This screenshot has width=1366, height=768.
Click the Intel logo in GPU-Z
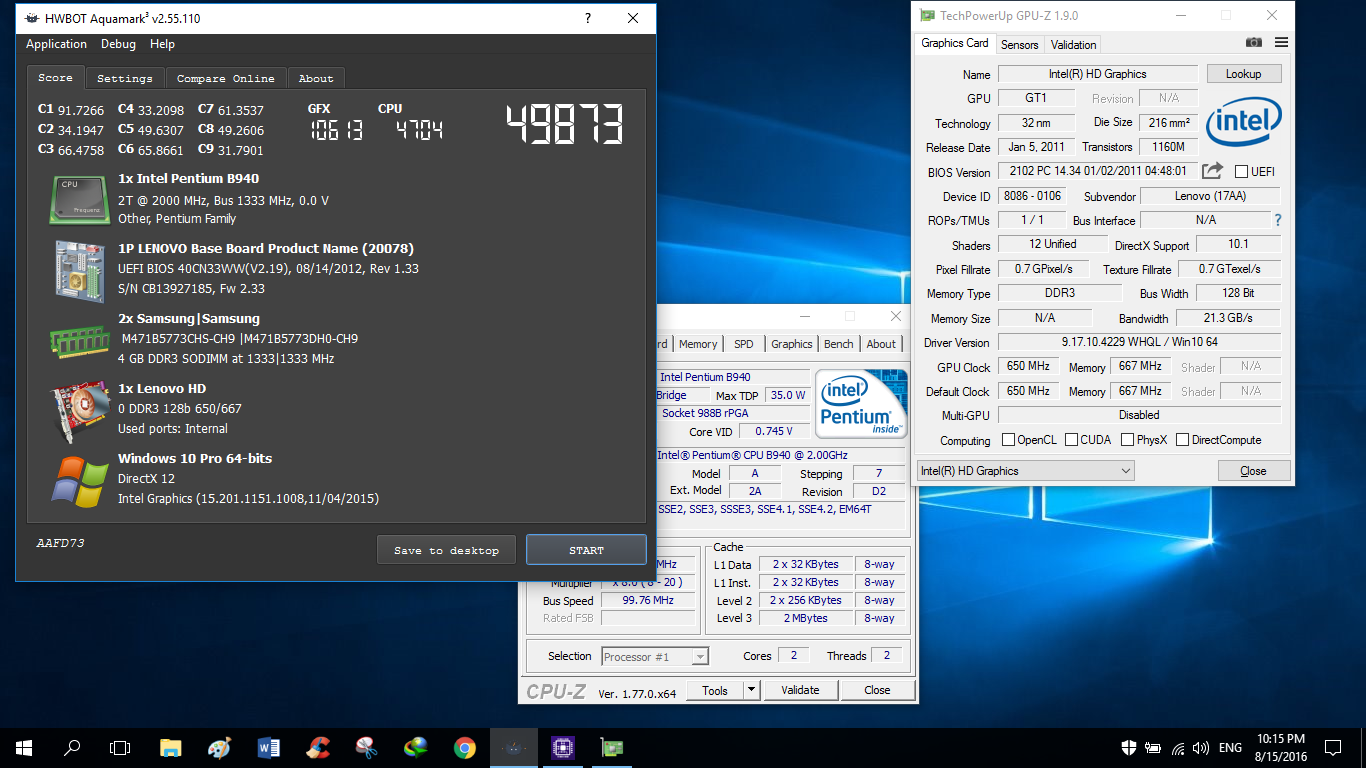pyautogui.click(x=1243, y=123)
